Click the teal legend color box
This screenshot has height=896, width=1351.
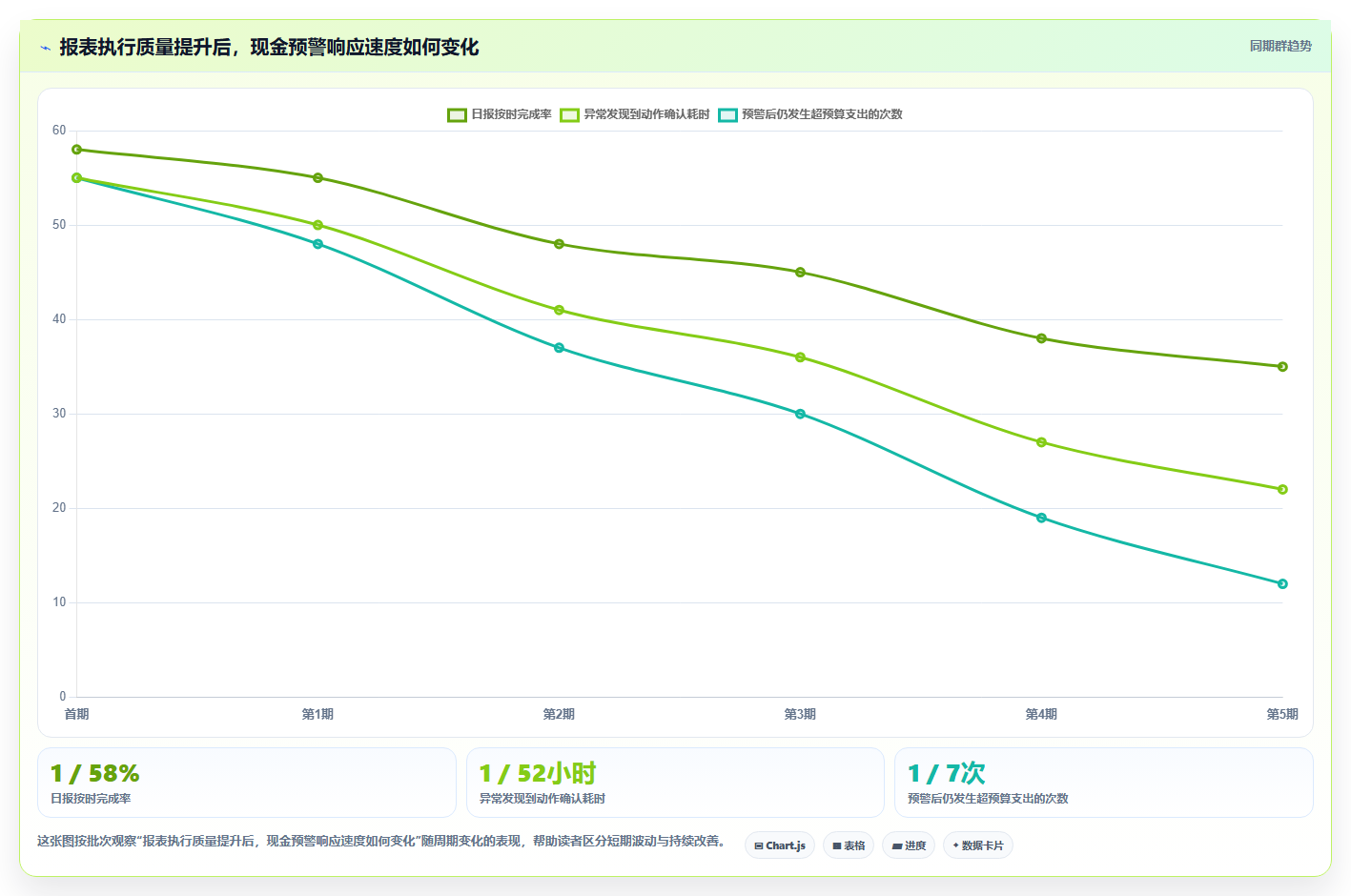click(x=727, y=114)
